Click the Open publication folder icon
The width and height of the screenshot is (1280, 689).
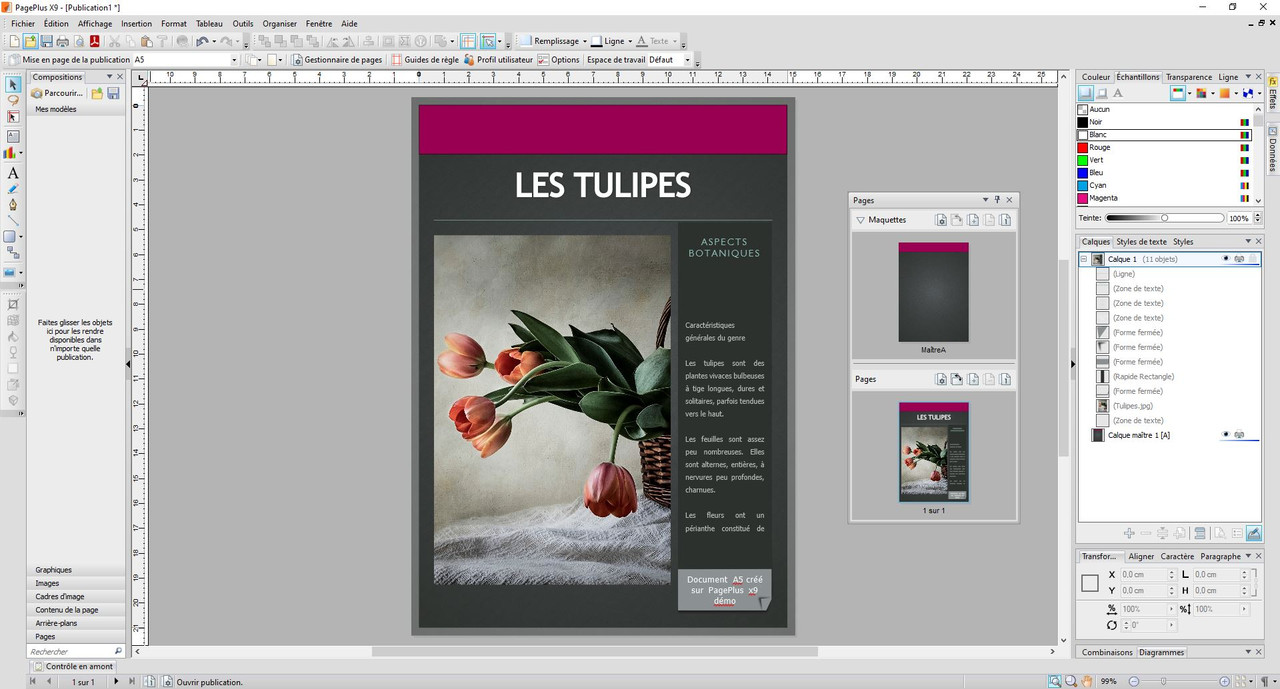pos(30,41)
